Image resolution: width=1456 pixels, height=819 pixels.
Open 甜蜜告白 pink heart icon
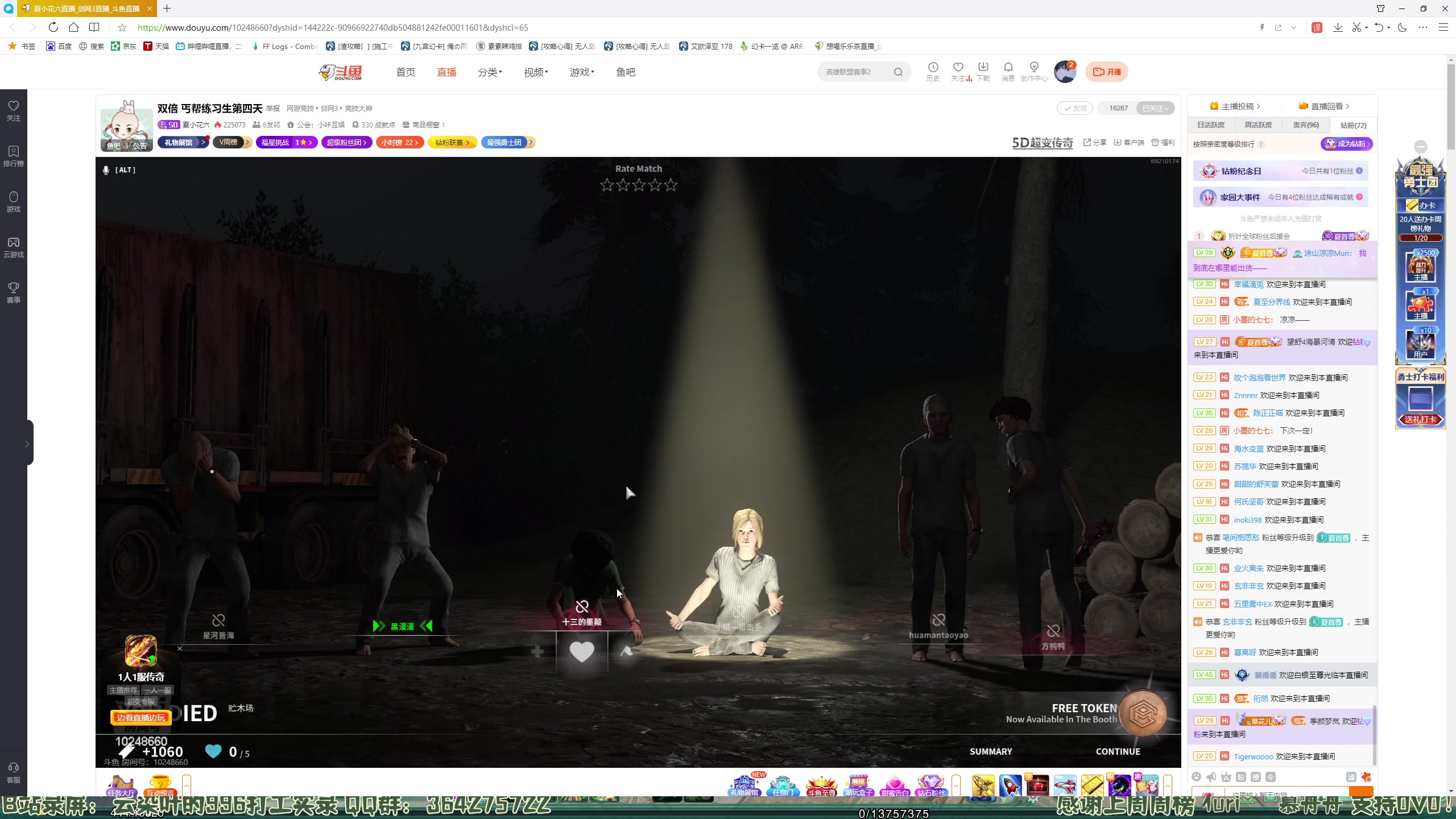tap(895, 785)
